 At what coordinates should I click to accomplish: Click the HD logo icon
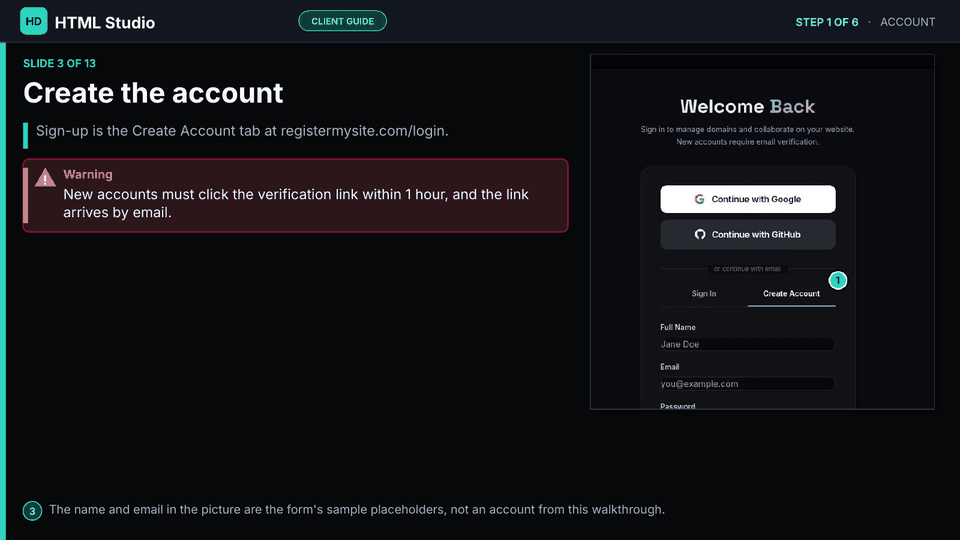(34, 21)
